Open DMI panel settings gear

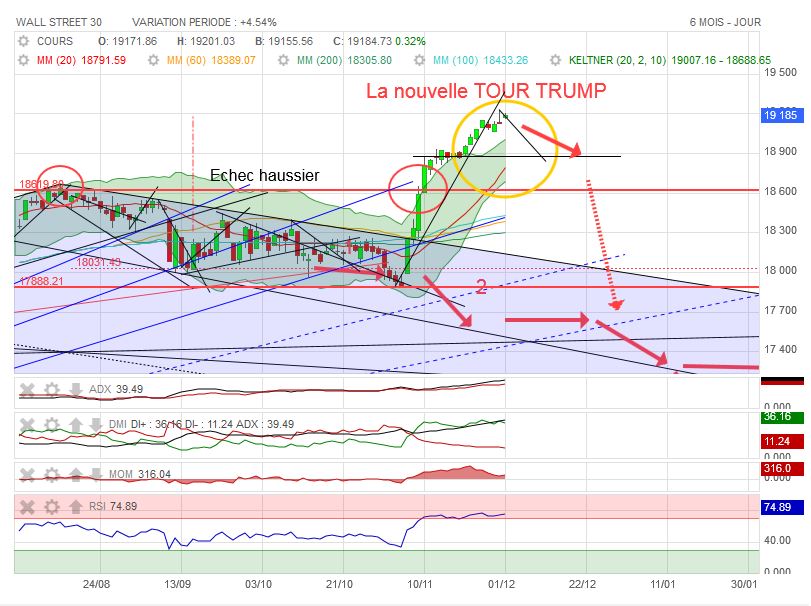tap(52, 425)
